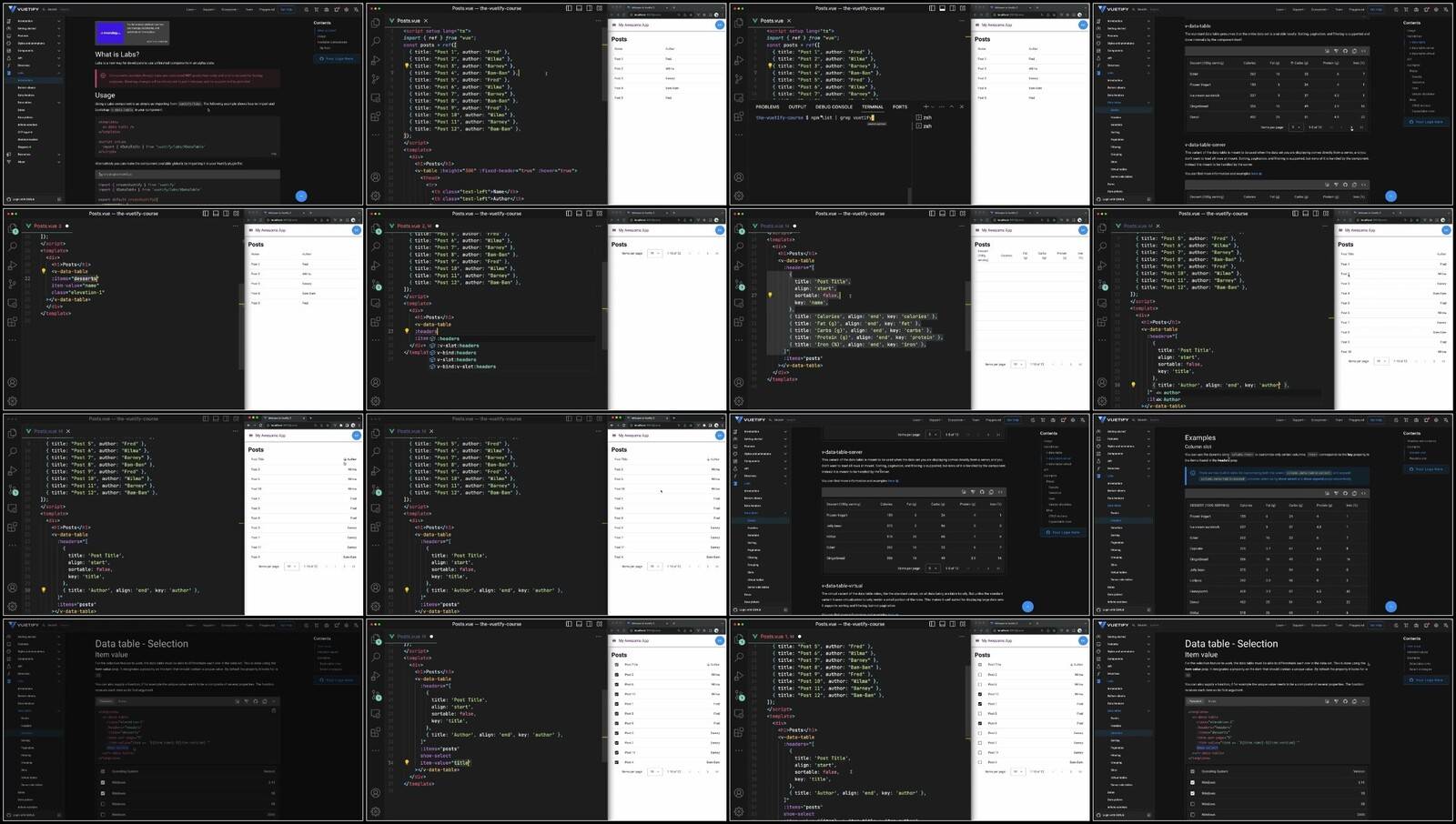Untick Post 4 checkbox in the fully selected Posts preview

[616, 762]
